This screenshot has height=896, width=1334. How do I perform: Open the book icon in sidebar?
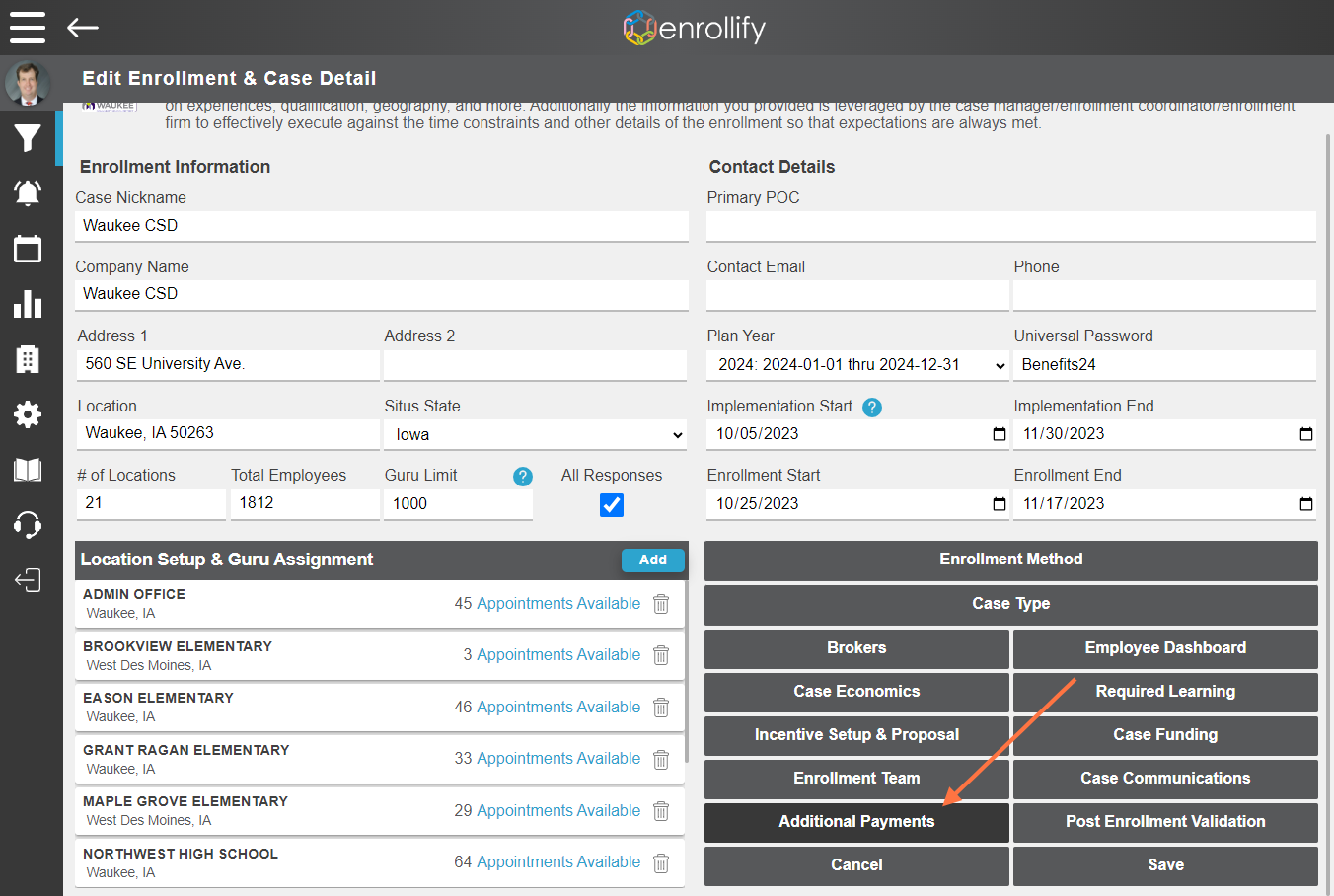click(28, 470)
